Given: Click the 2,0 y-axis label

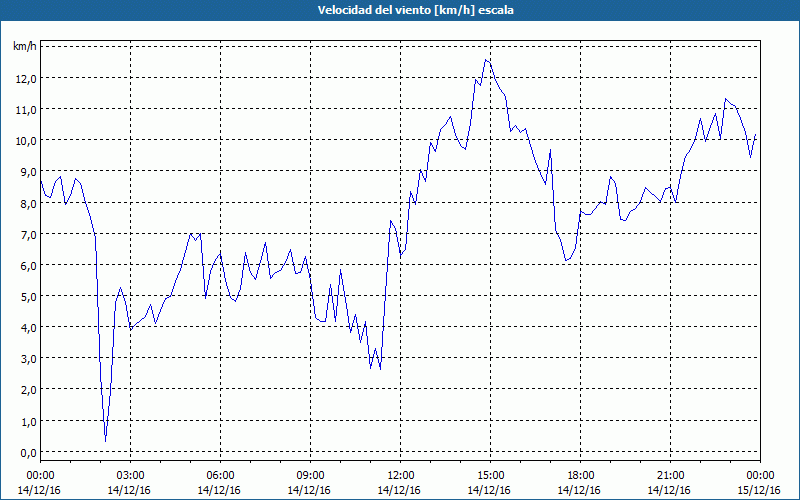Looking at the screenshot, I should tap(29, 390).
